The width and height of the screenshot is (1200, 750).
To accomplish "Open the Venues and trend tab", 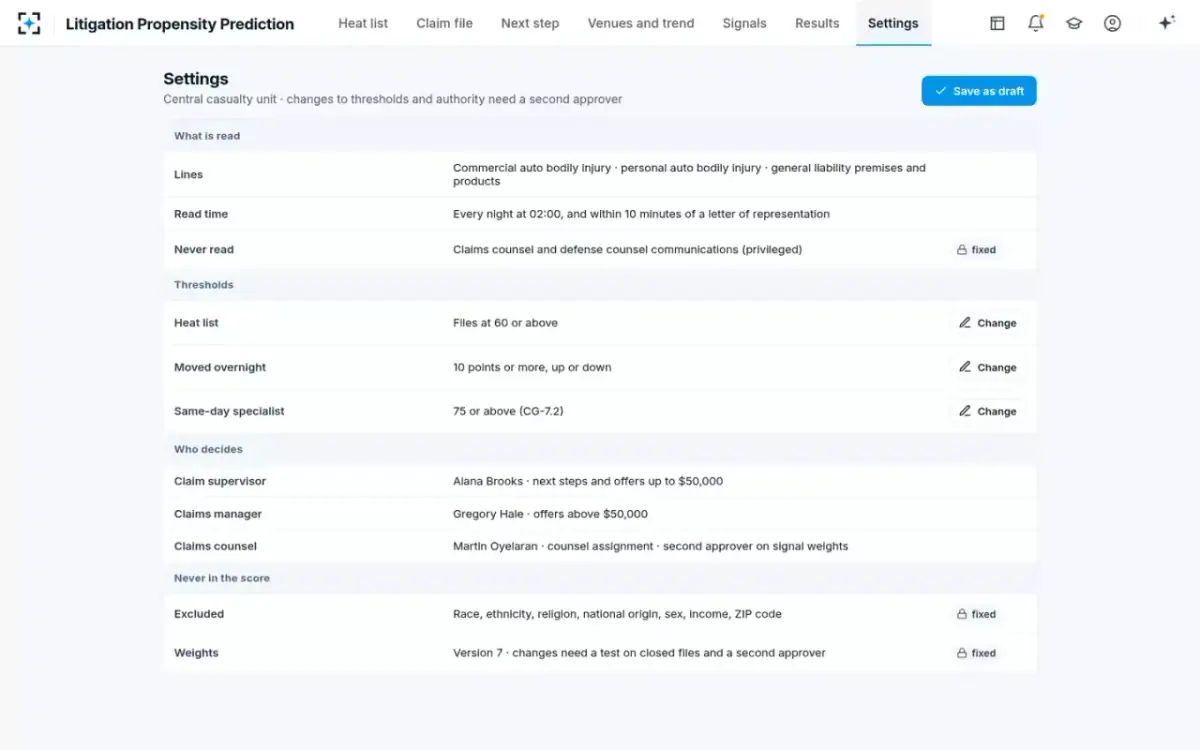I will click(641, 23).
